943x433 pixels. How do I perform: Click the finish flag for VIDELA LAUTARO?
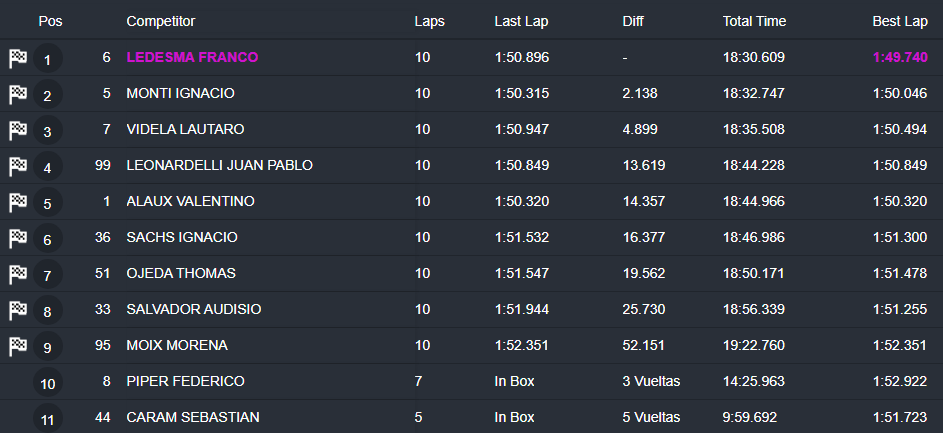[18, 131]
